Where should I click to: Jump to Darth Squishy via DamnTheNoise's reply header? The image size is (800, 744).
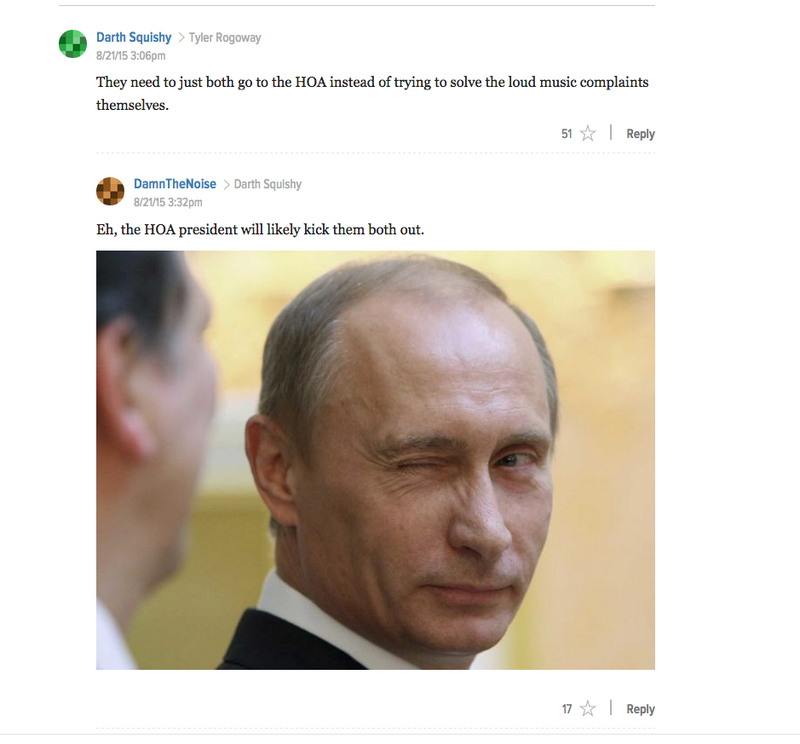(268, 184)
